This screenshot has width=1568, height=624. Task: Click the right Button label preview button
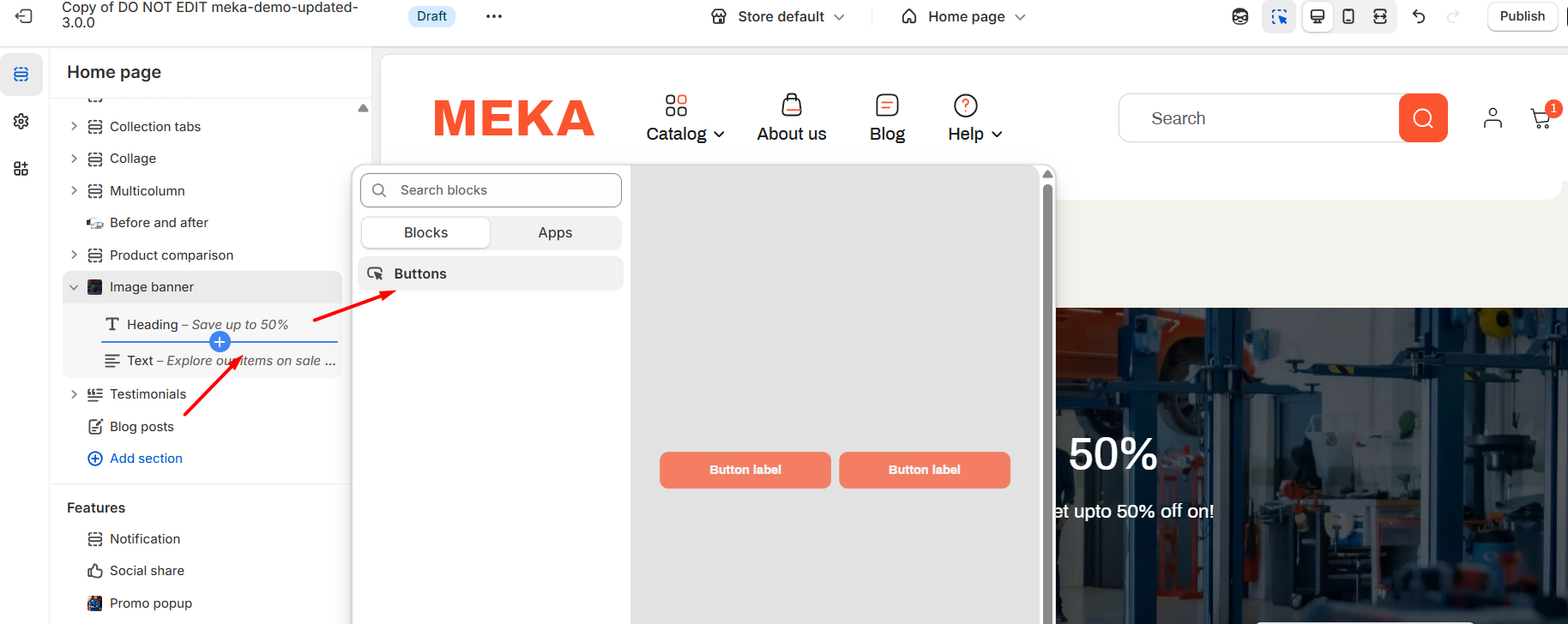tap(925, 470)
